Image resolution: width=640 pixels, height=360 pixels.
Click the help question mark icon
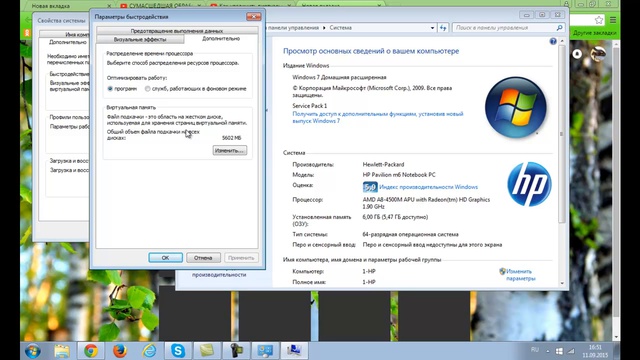click(553, 41)
